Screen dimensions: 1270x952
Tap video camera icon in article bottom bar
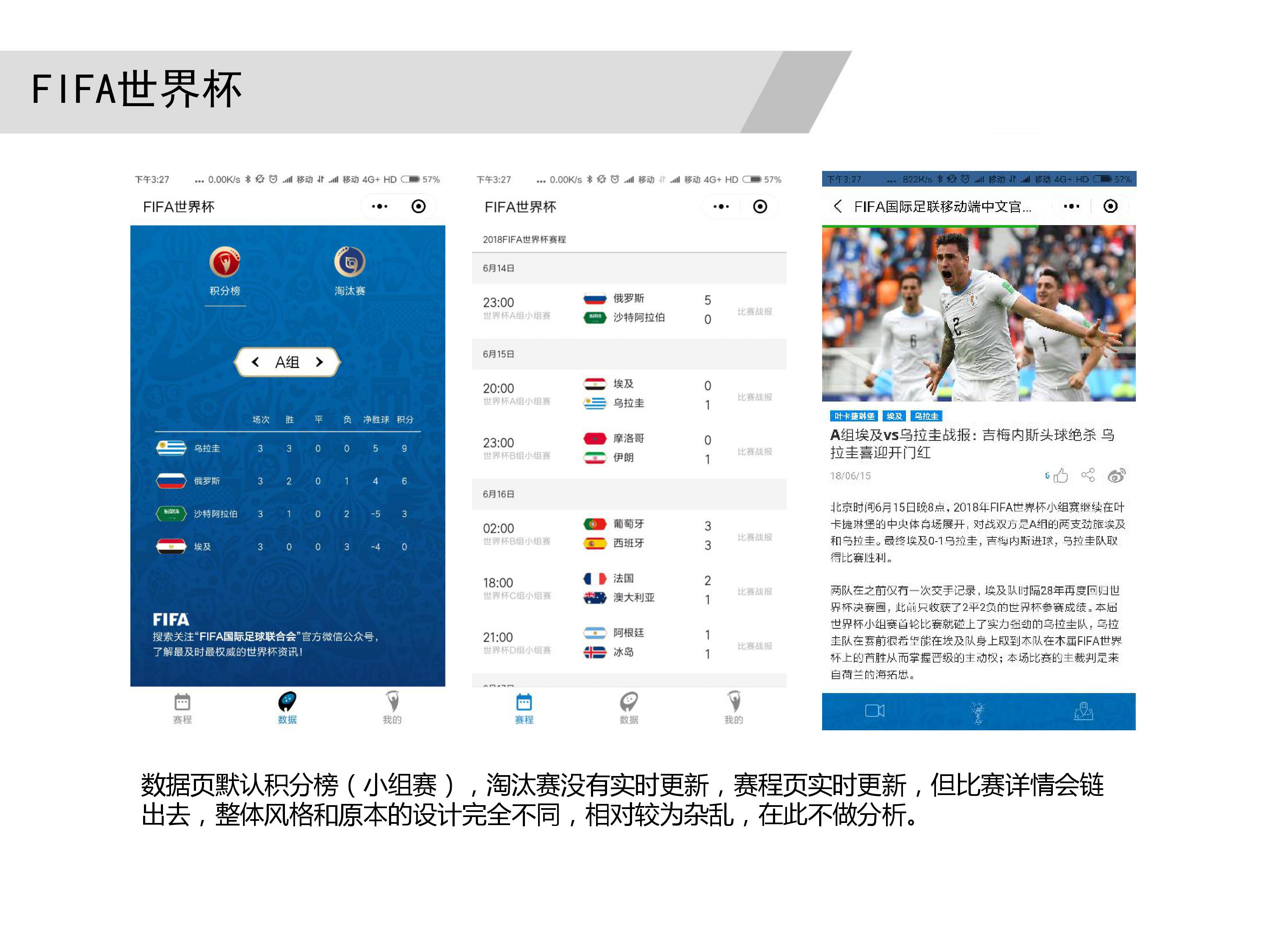875,711
